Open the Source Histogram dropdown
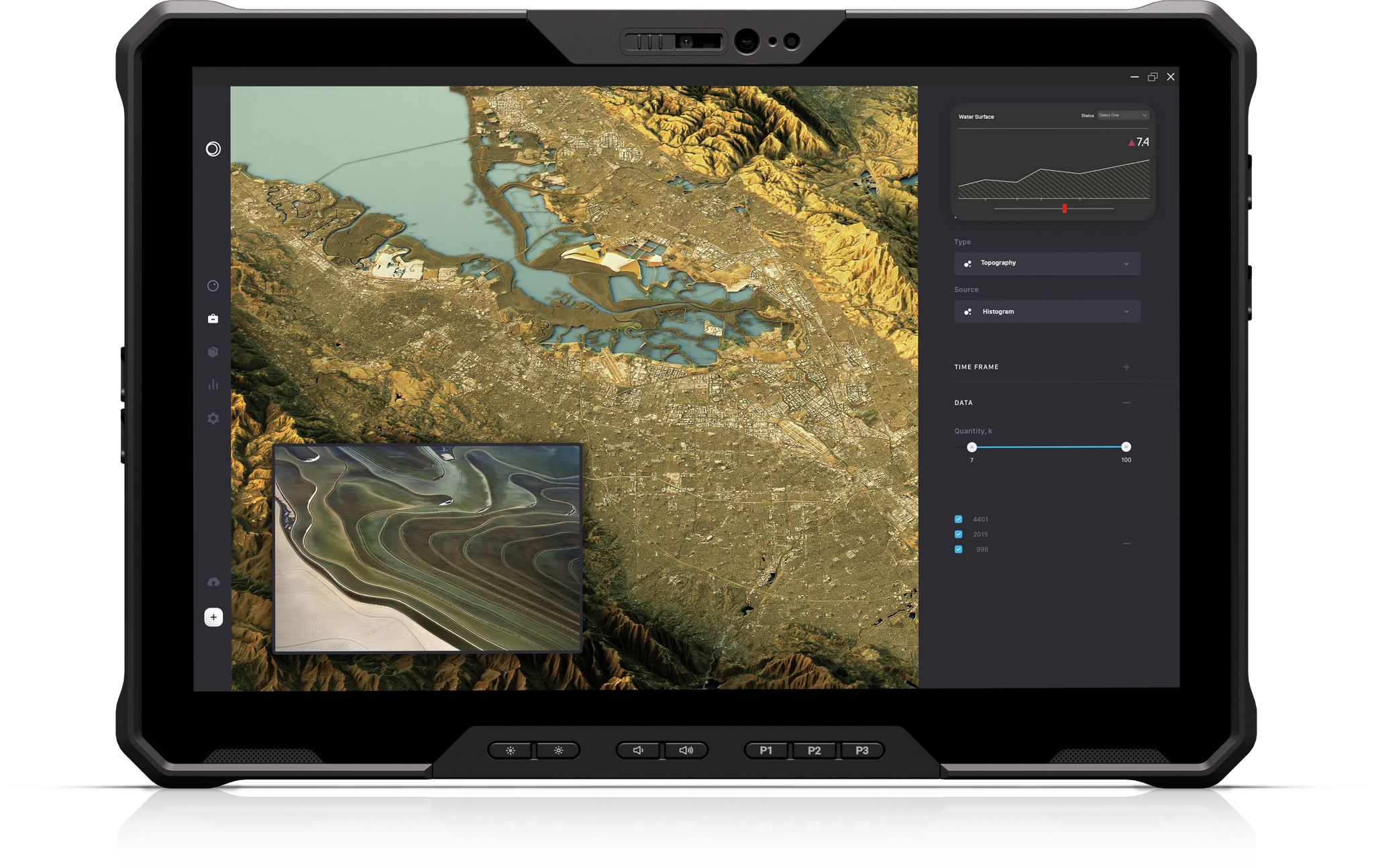This screenshot has width=1374, height=868. (1047, 311)
